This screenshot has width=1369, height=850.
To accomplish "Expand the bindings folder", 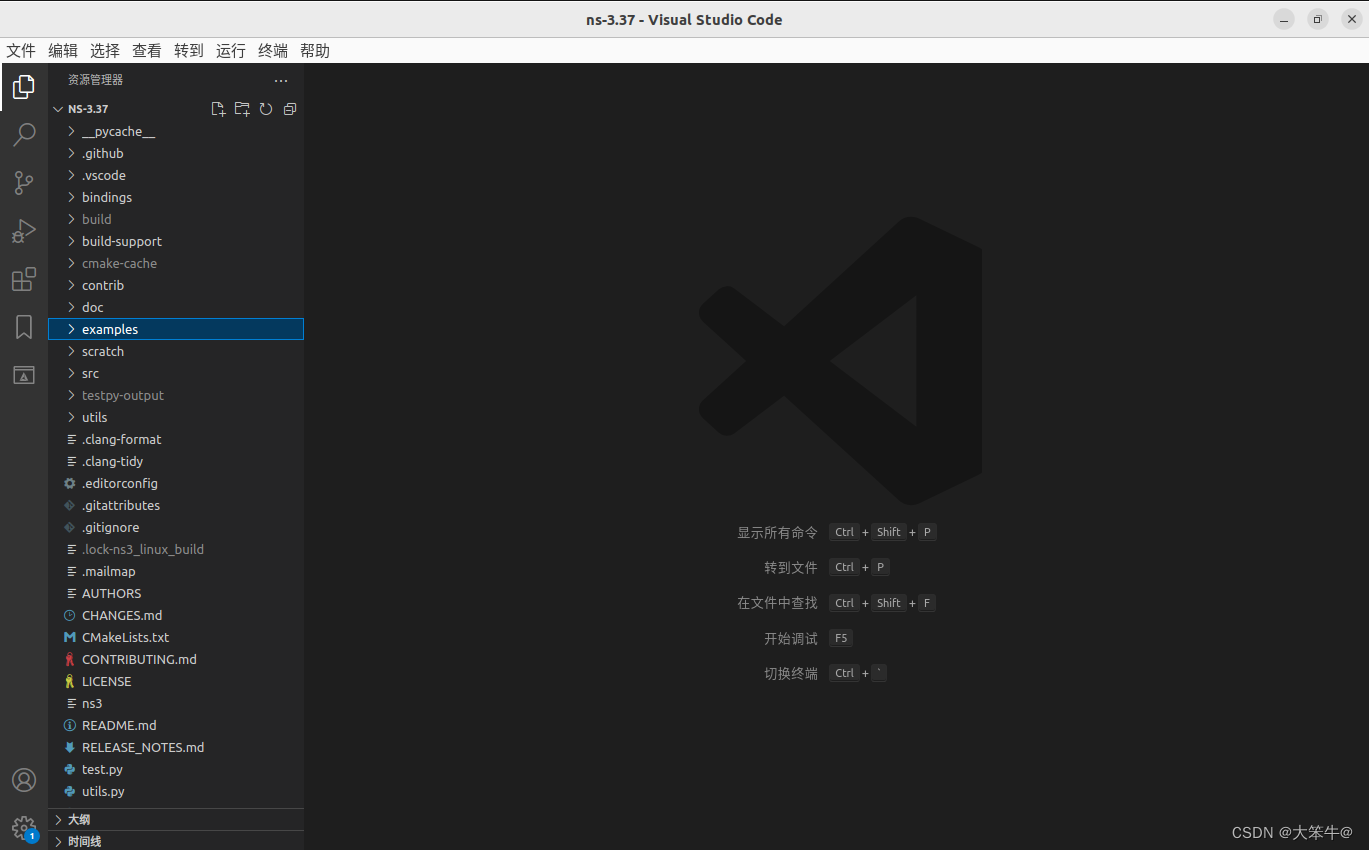I will click(71, 197).
